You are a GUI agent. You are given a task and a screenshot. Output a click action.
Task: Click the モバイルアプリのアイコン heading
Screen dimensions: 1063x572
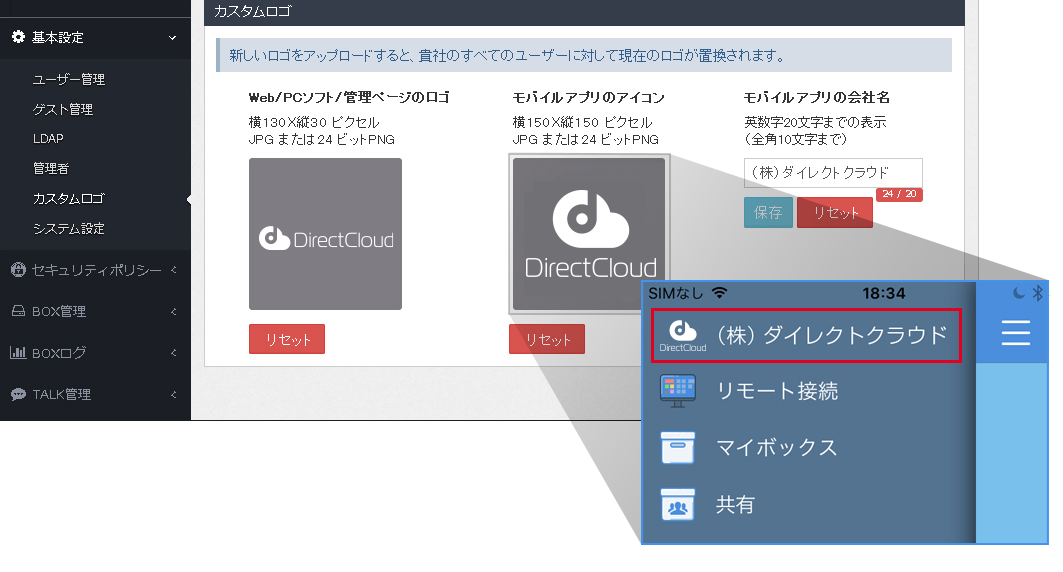pos(588,98)
